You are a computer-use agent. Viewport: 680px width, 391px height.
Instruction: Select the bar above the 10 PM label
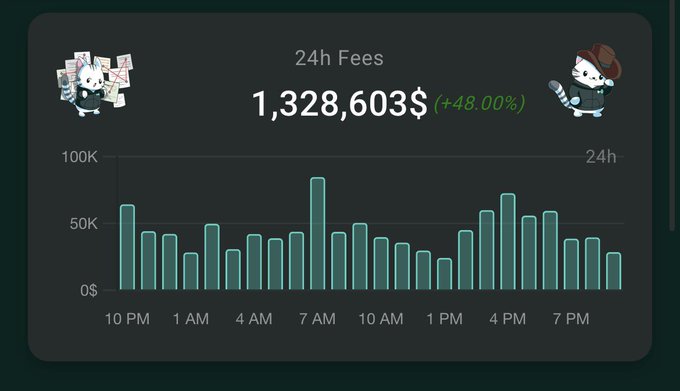(127, 247)
